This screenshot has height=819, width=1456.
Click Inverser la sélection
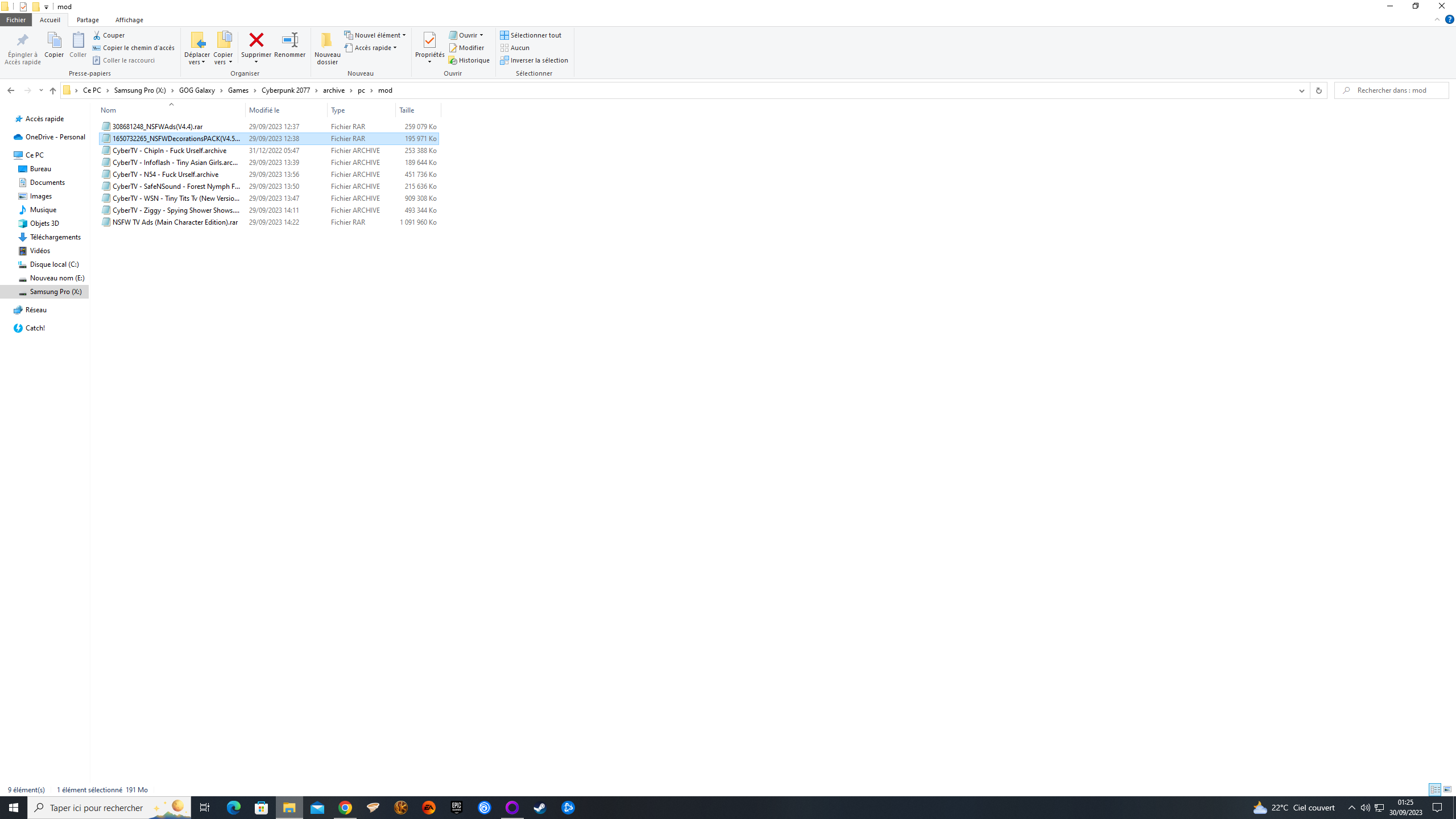click(534, 60)
